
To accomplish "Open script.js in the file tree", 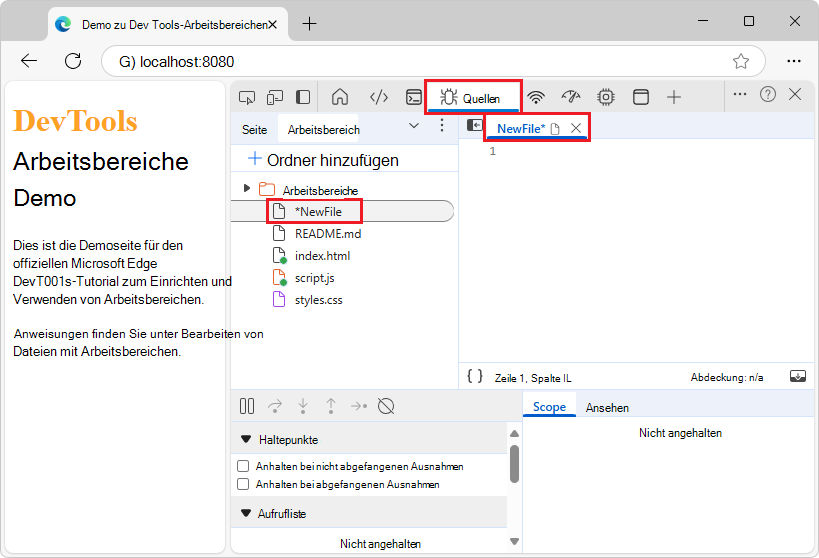I will coord(314,278).
